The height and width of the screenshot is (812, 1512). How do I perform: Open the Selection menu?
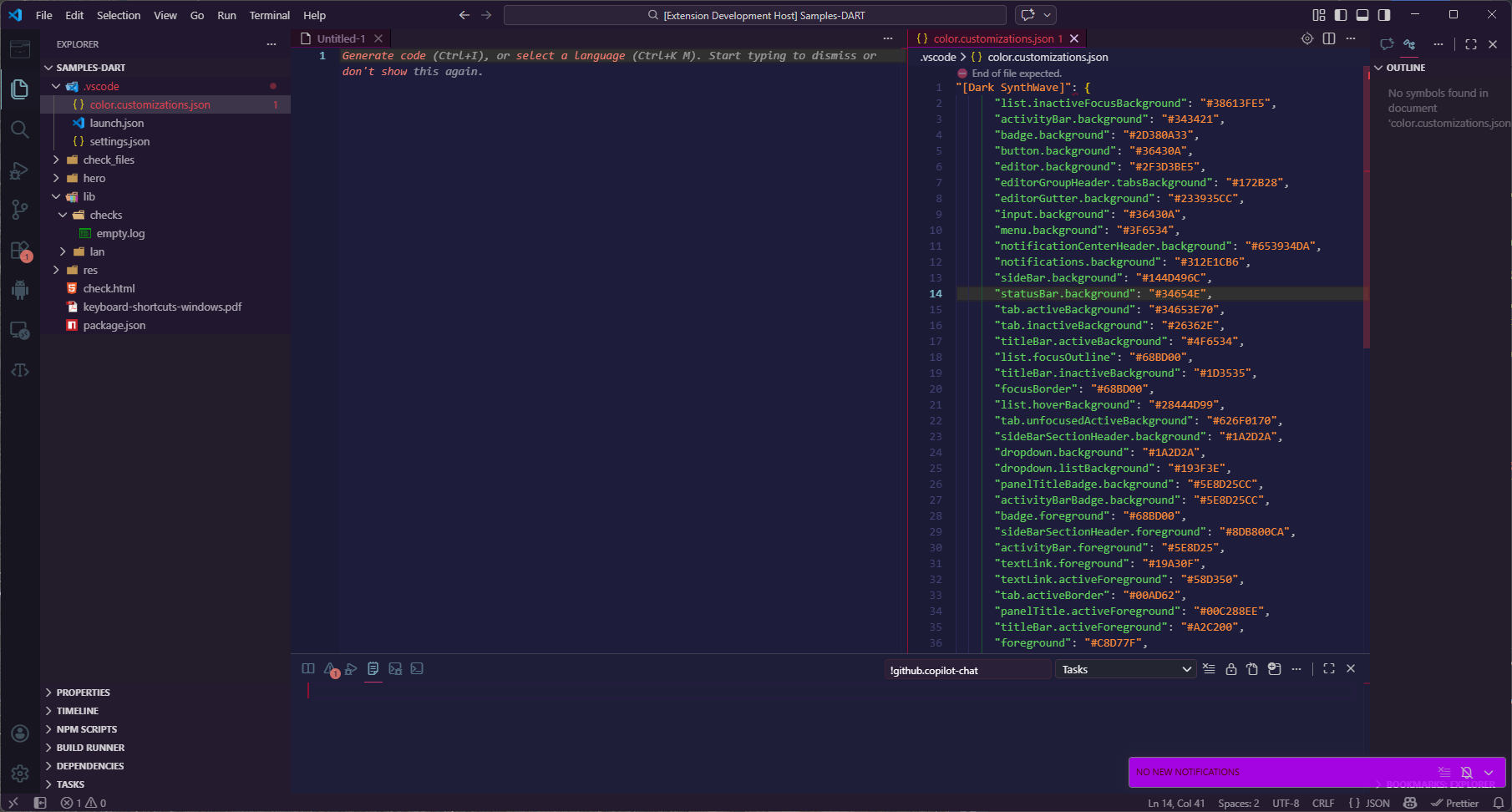tap(119, 15)
